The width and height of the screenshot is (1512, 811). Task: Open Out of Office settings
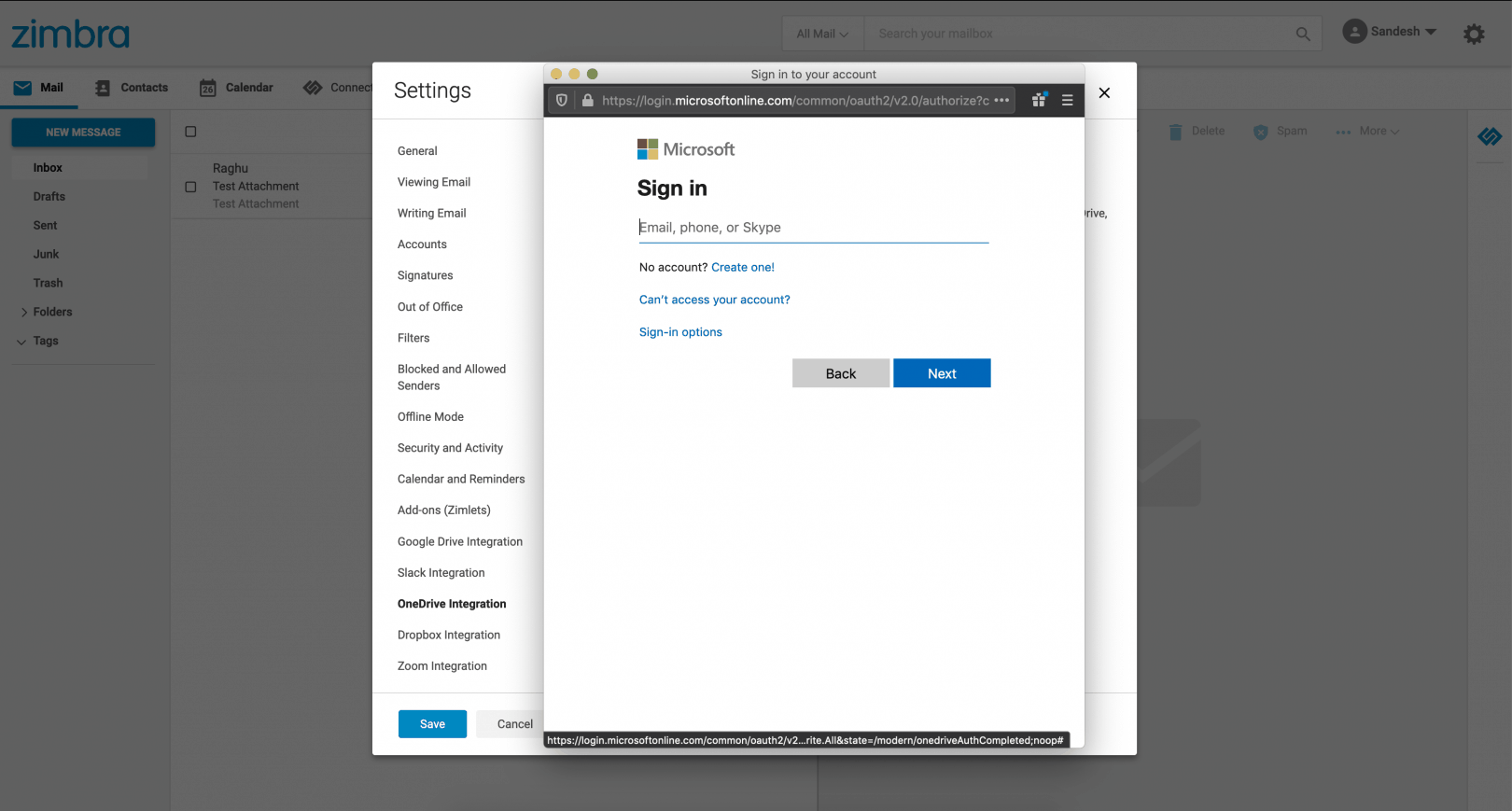[x=430, y=307]
